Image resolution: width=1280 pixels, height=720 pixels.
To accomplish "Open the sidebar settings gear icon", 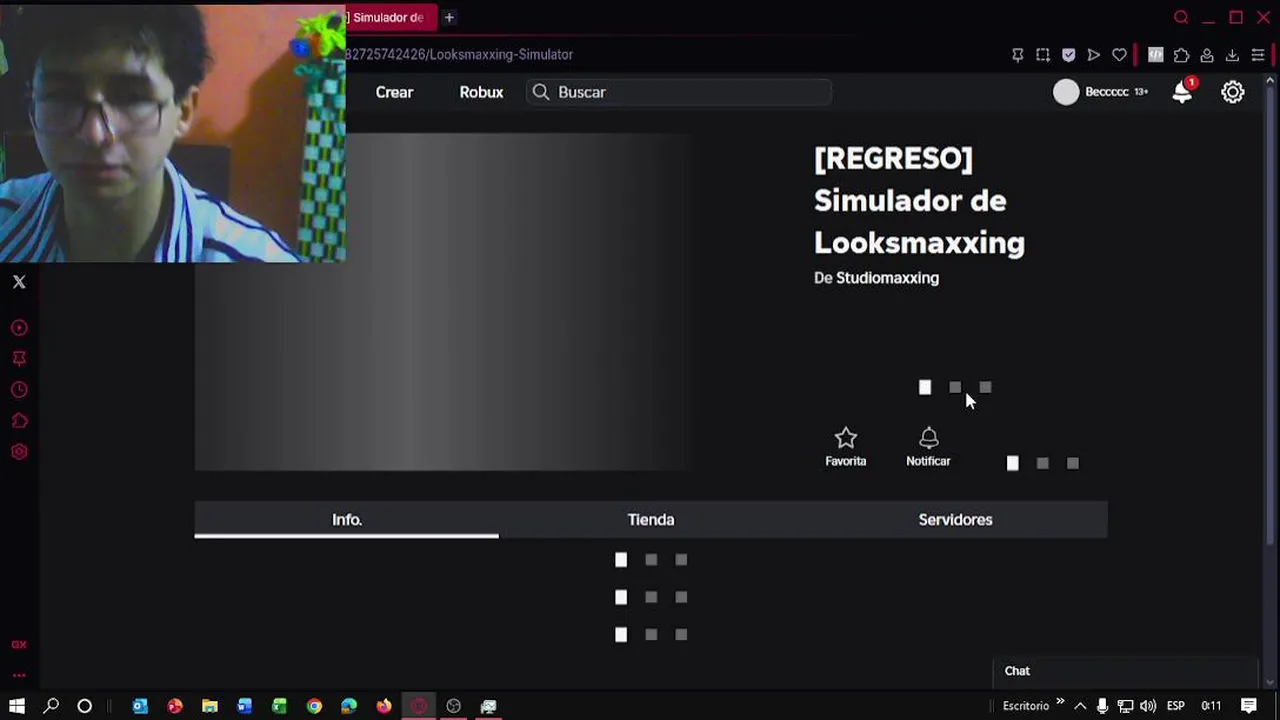I will tap(19, 452).
